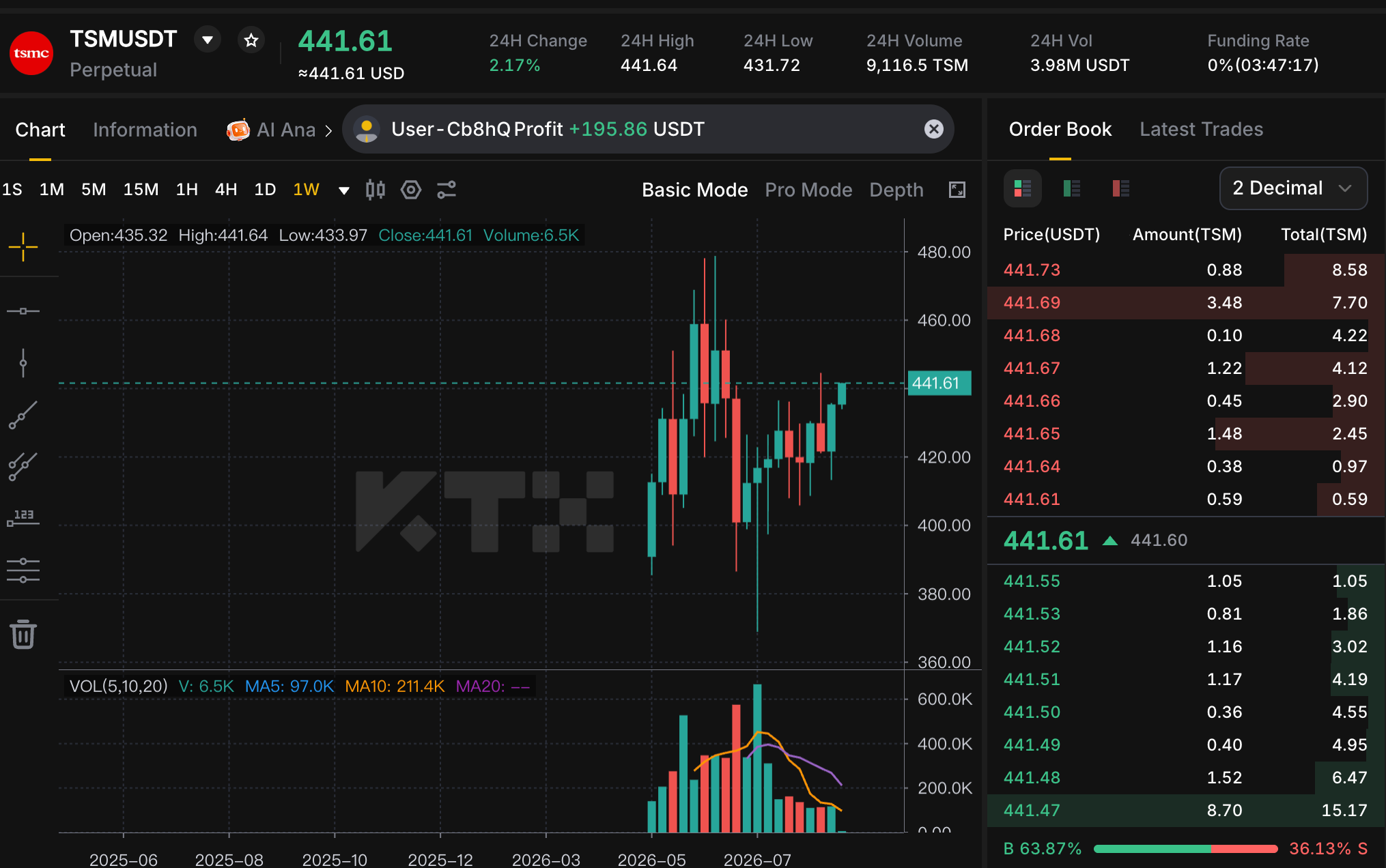Click the last price 441.61 in order book
This screenshot has height=868, width=1386.
pos(1046,540)
